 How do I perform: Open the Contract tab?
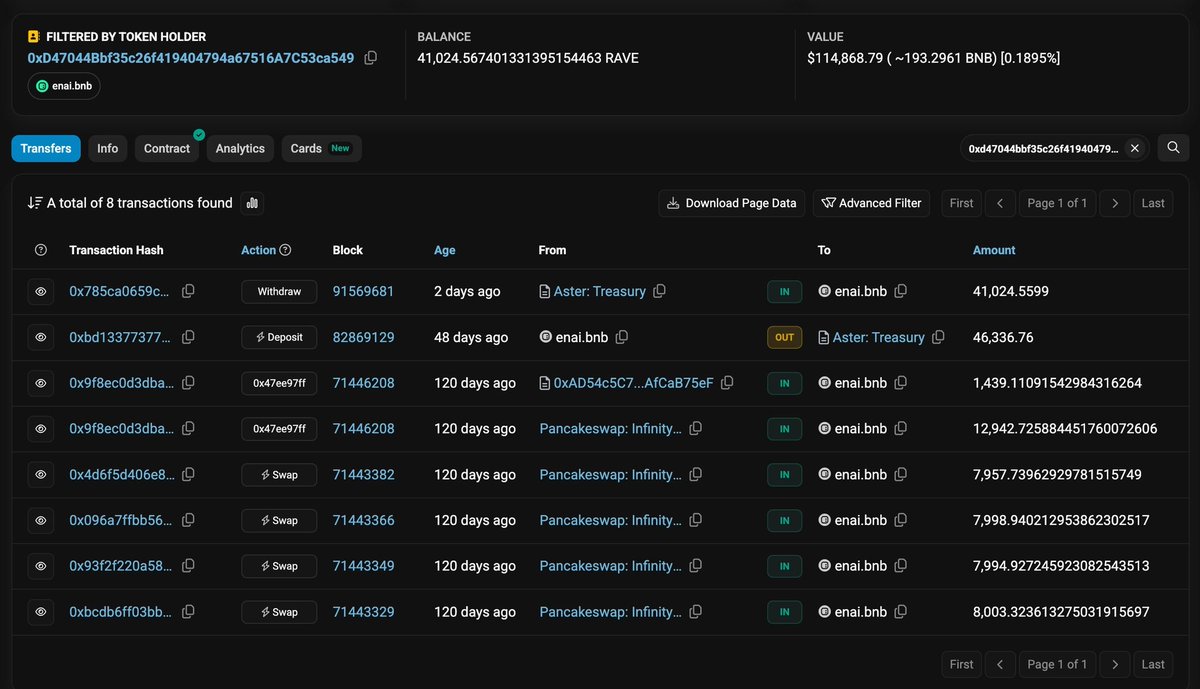click(x=167, y=148)
